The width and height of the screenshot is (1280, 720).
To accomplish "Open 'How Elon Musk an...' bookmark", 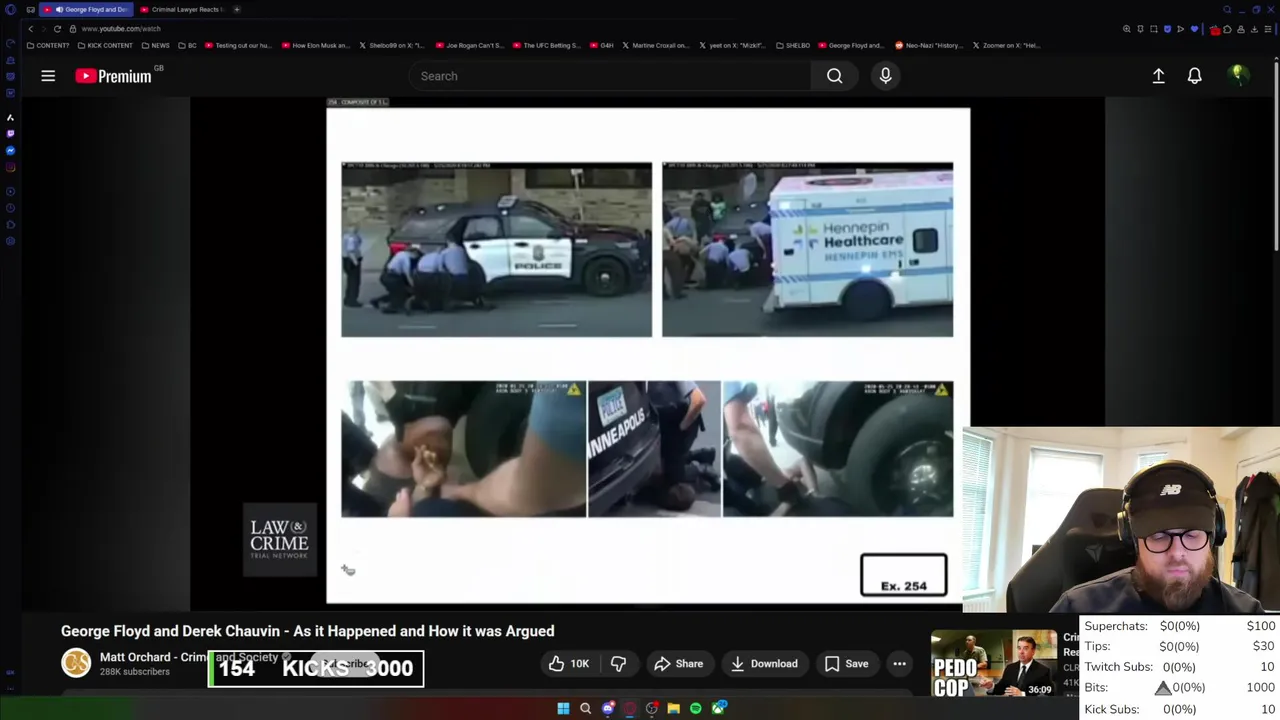I will (x=315, y=45).
